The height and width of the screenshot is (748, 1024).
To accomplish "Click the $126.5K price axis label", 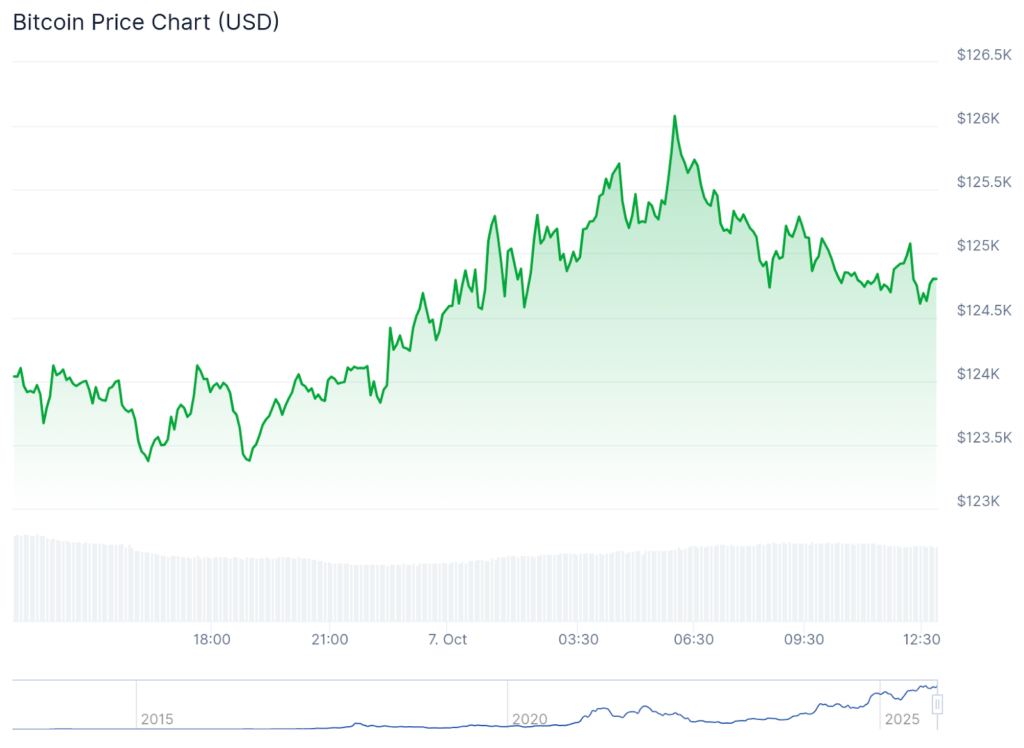I will 983,55.
